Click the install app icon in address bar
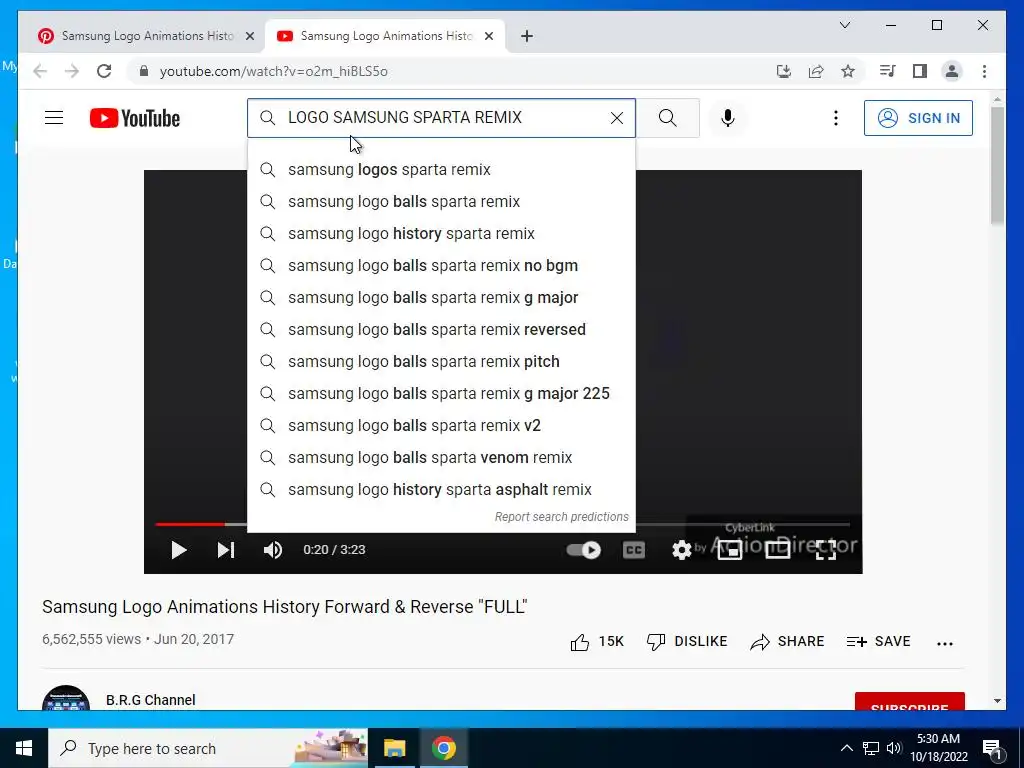Screen dimensions: 1024x768 tap(784, 71)
